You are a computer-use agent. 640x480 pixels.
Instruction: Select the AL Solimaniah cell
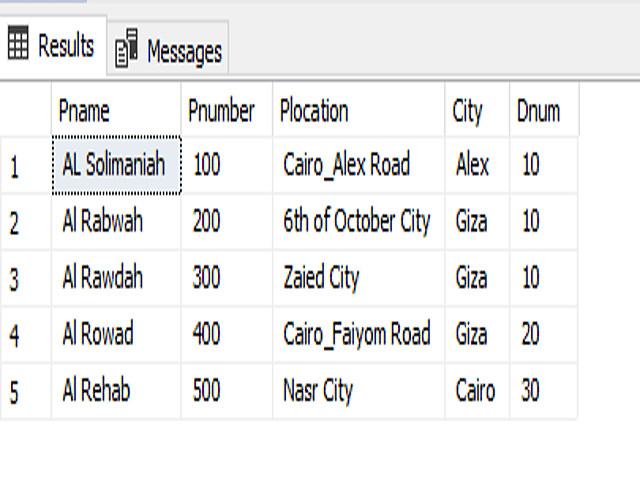pyautogui.click(x=116, y=164)
